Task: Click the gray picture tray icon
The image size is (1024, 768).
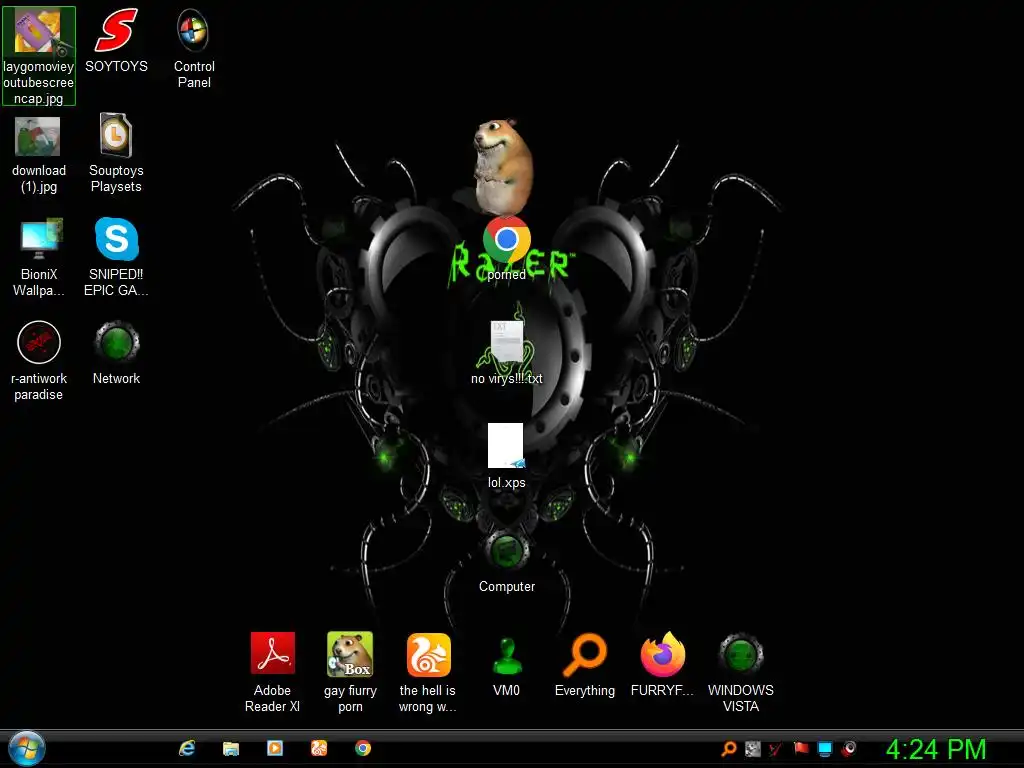Action: click(x=753, y=749)
